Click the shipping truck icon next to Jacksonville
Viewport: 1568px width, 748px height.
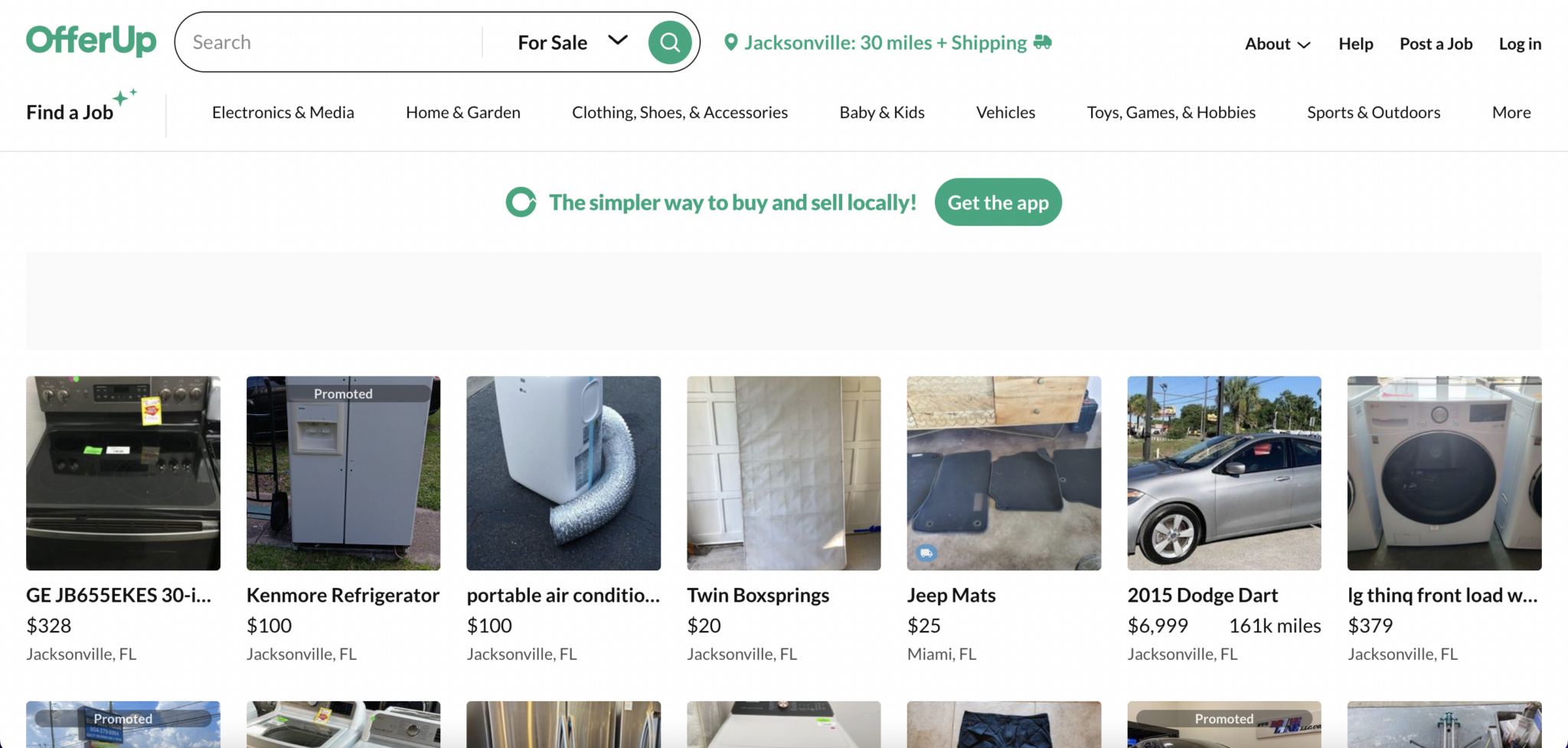[1043, 43]
